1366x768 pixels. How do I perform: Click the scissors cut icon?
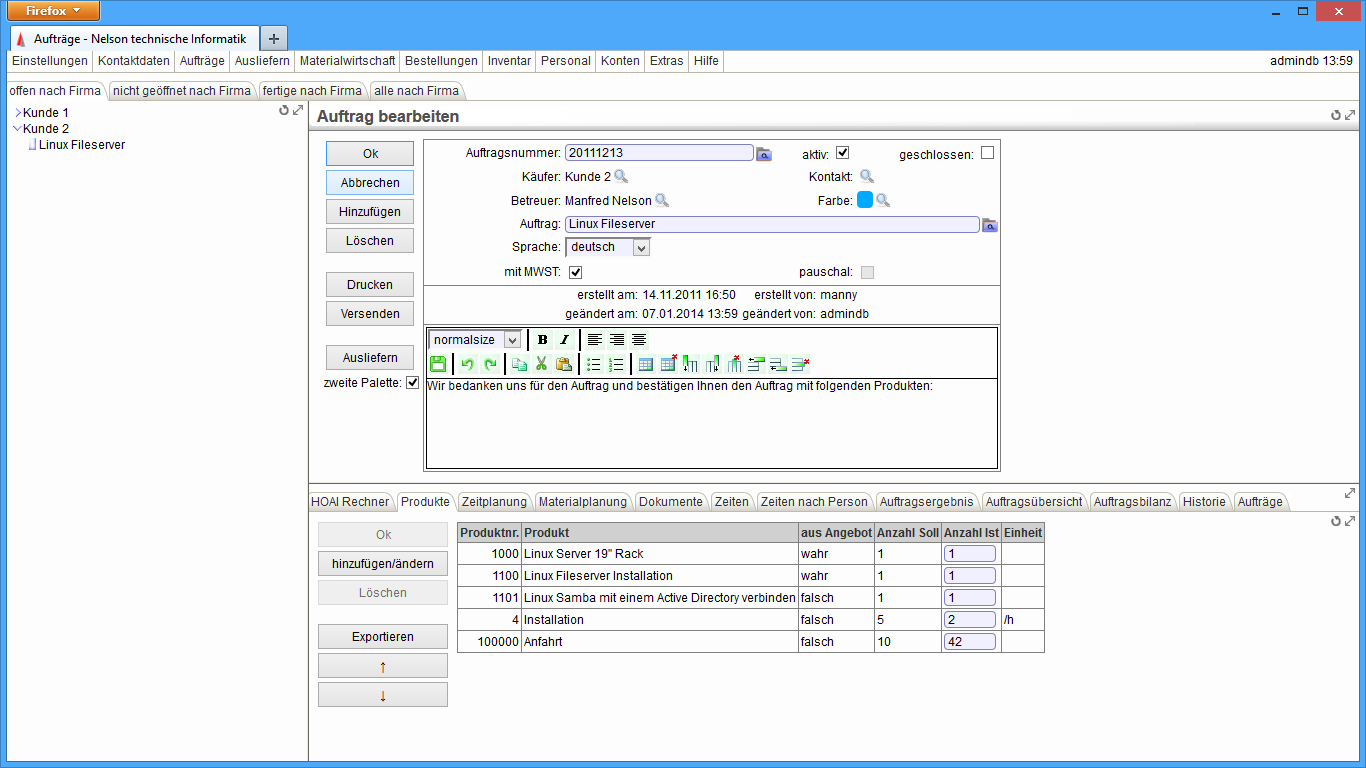pyautogui.click(x=541, y=364)
